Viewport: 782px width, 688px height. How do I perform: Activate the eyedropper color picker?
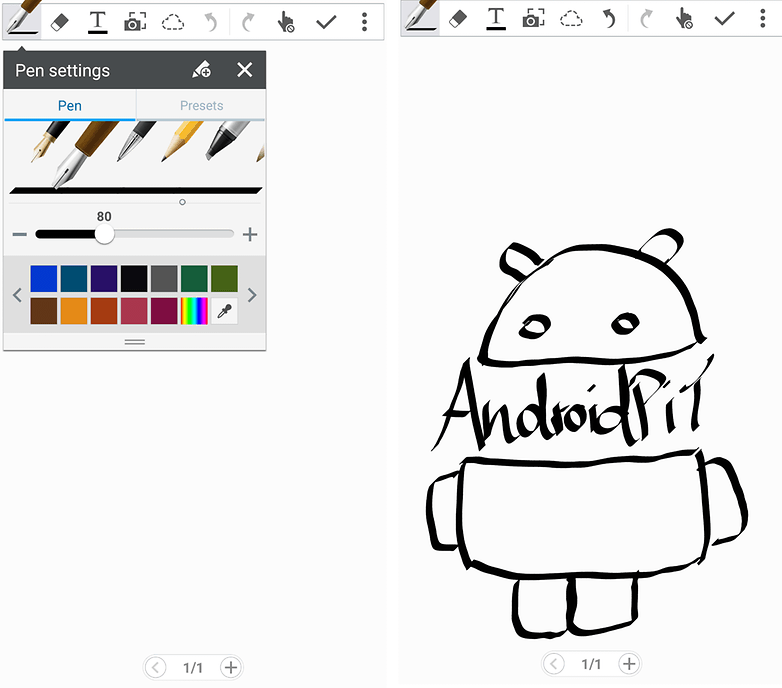point(224,311)
